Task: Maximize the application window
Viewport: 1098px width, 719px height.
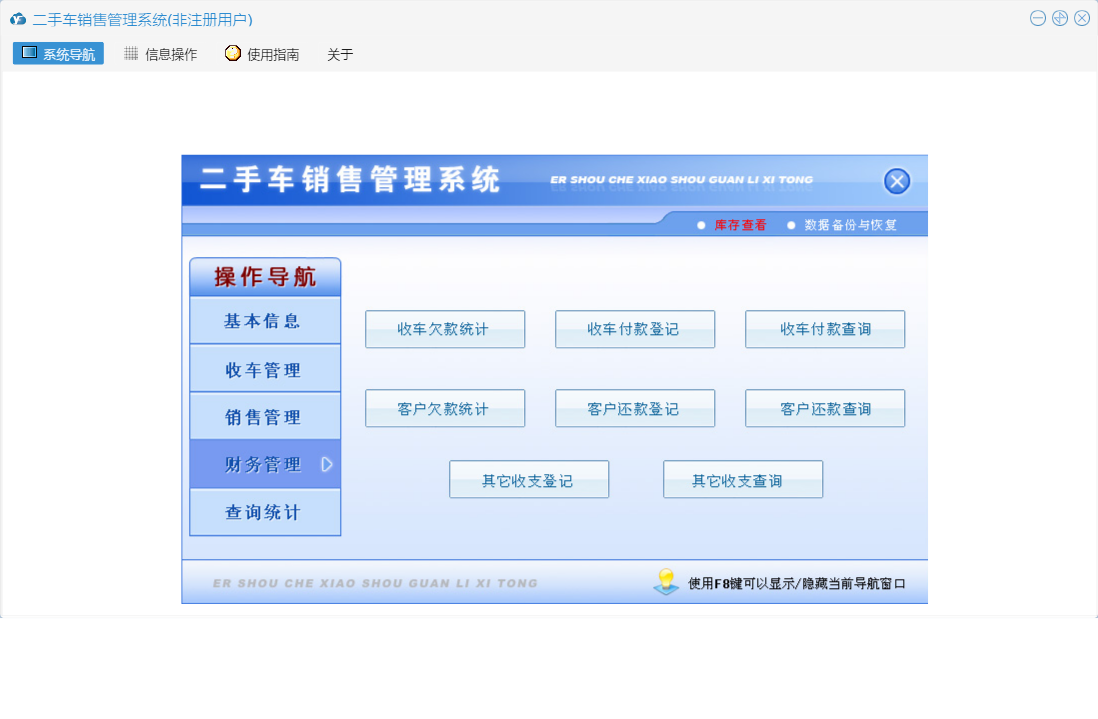Action: pyautogui.click(x=1059, y=18)
